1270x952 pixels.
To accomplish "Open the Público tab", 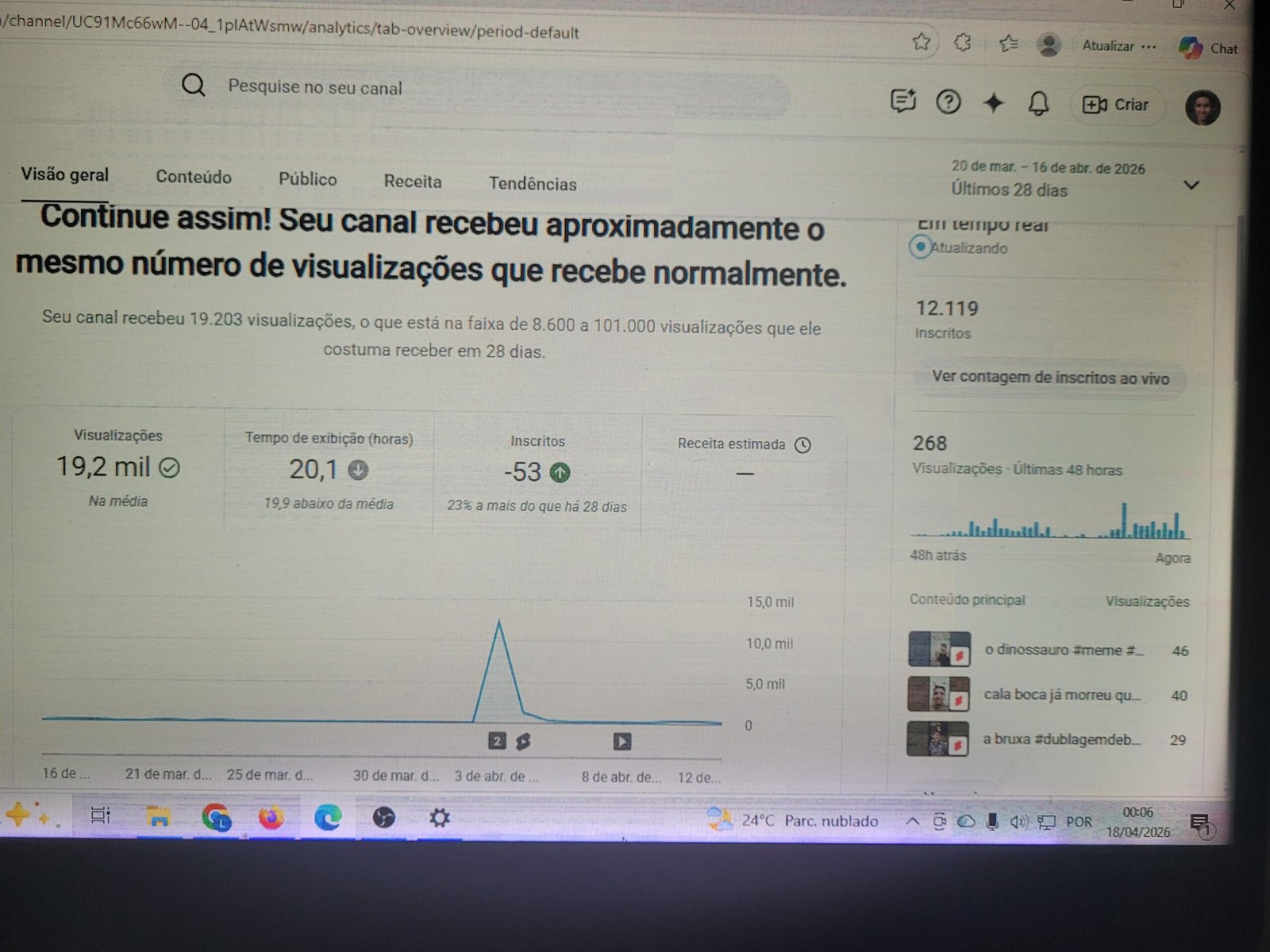I will coord(308,179).
